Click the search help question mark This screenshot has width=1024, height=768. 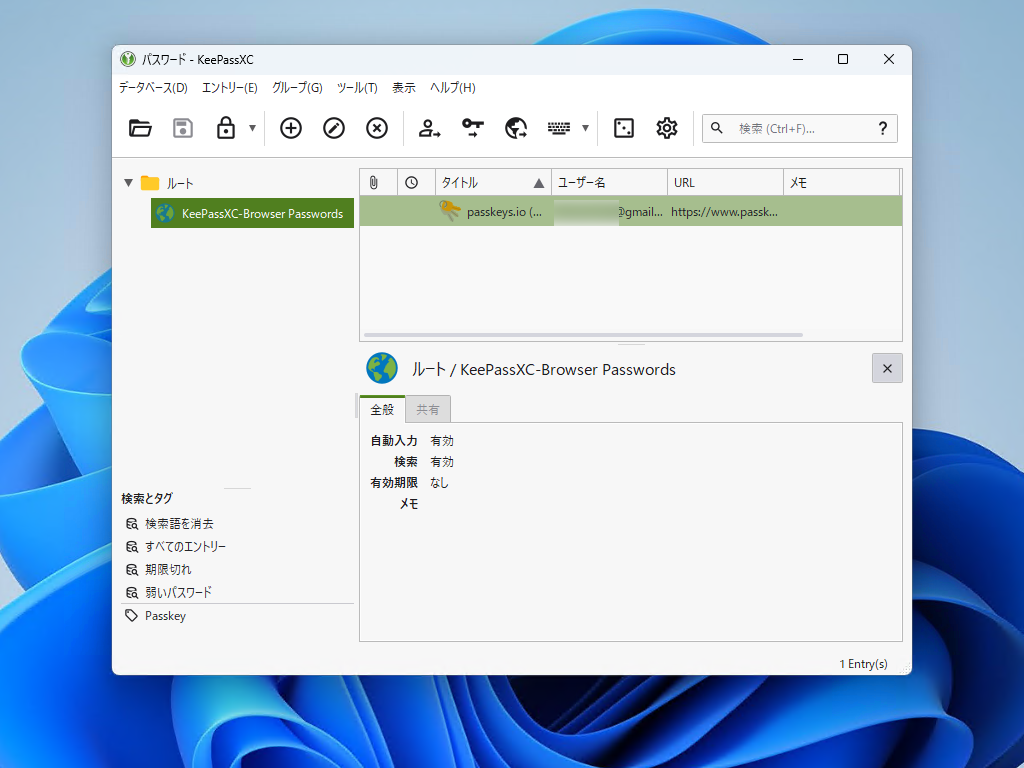881,128
